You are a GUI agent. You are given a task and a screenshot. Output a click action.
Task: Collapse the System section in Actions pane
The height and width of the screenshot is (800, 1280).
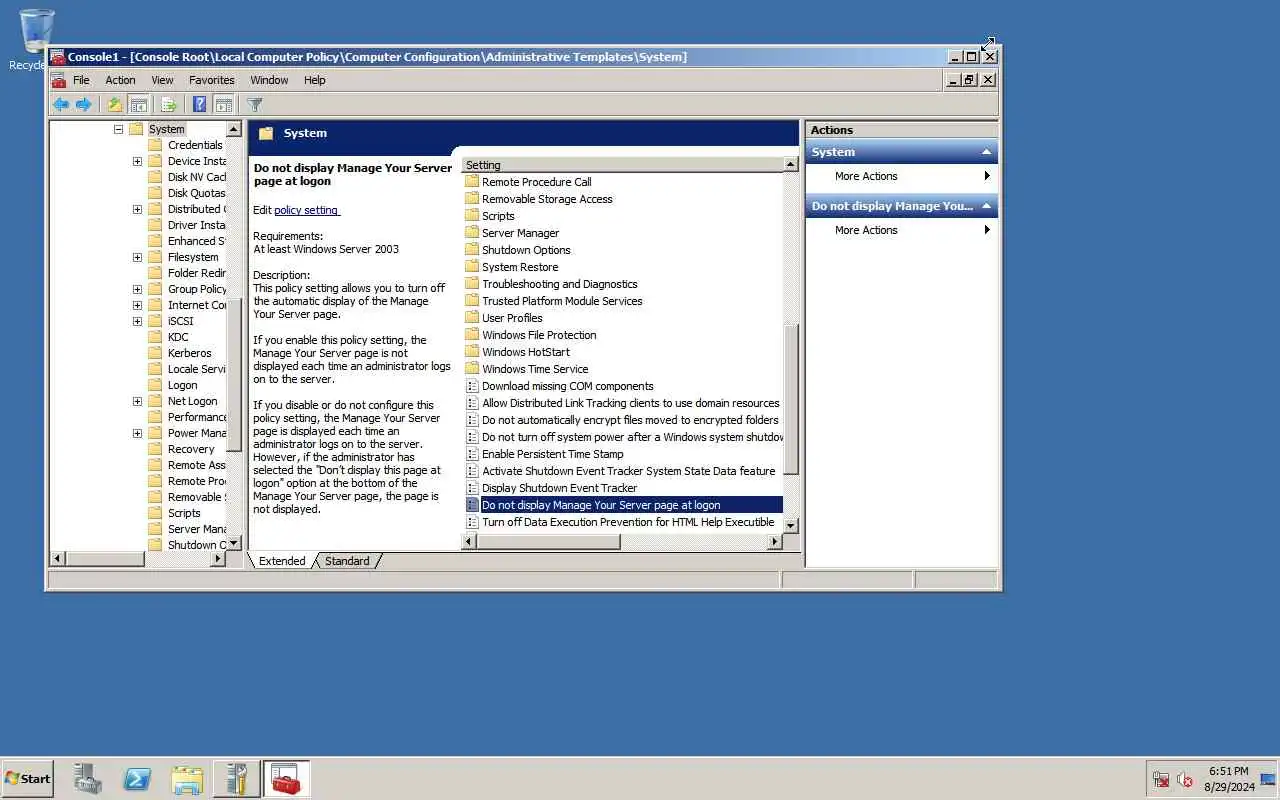(x=986, y=152)
